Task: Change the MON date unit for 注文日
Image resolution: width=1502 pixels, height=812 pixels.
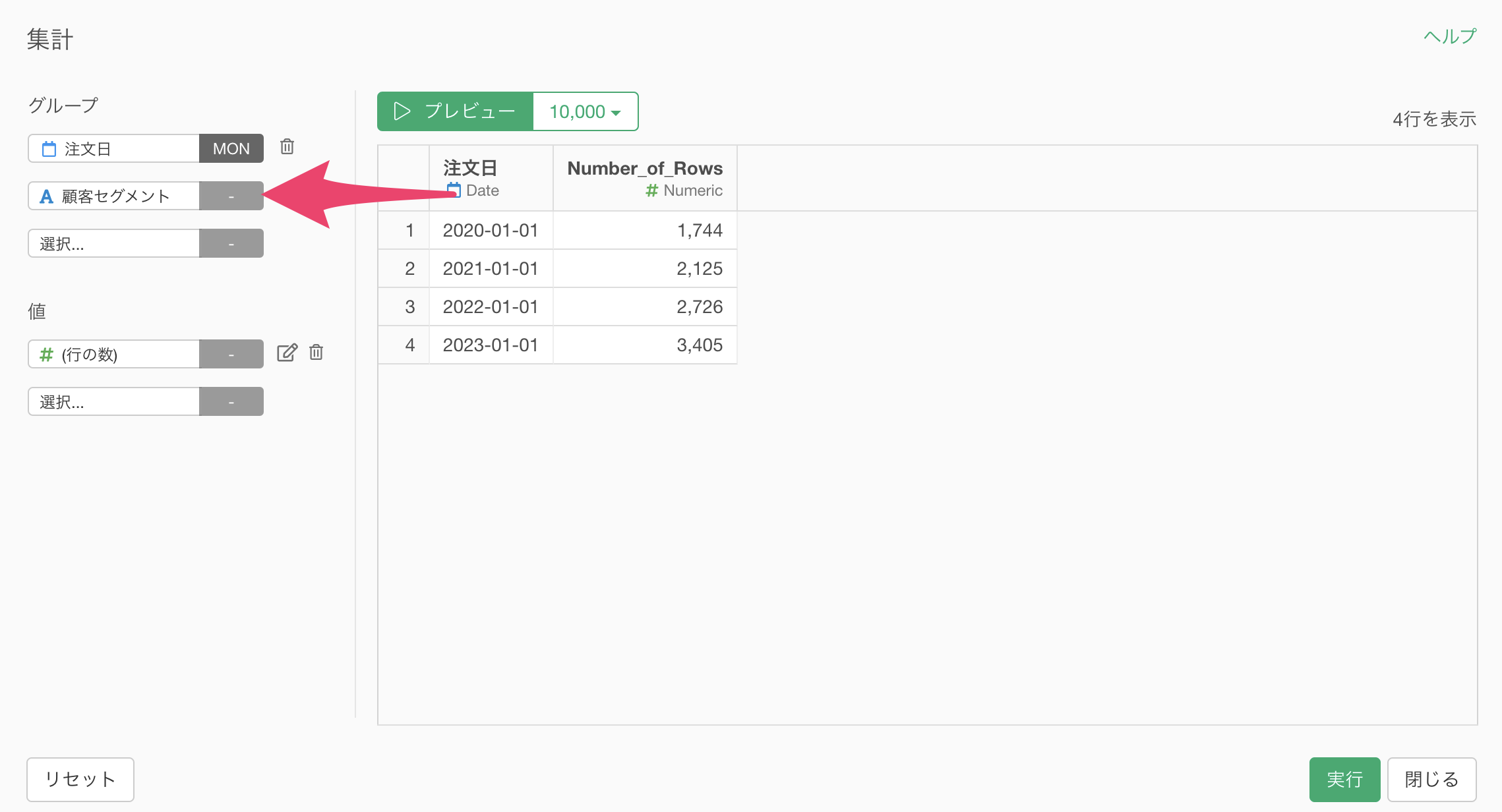Action: [231, 148]
